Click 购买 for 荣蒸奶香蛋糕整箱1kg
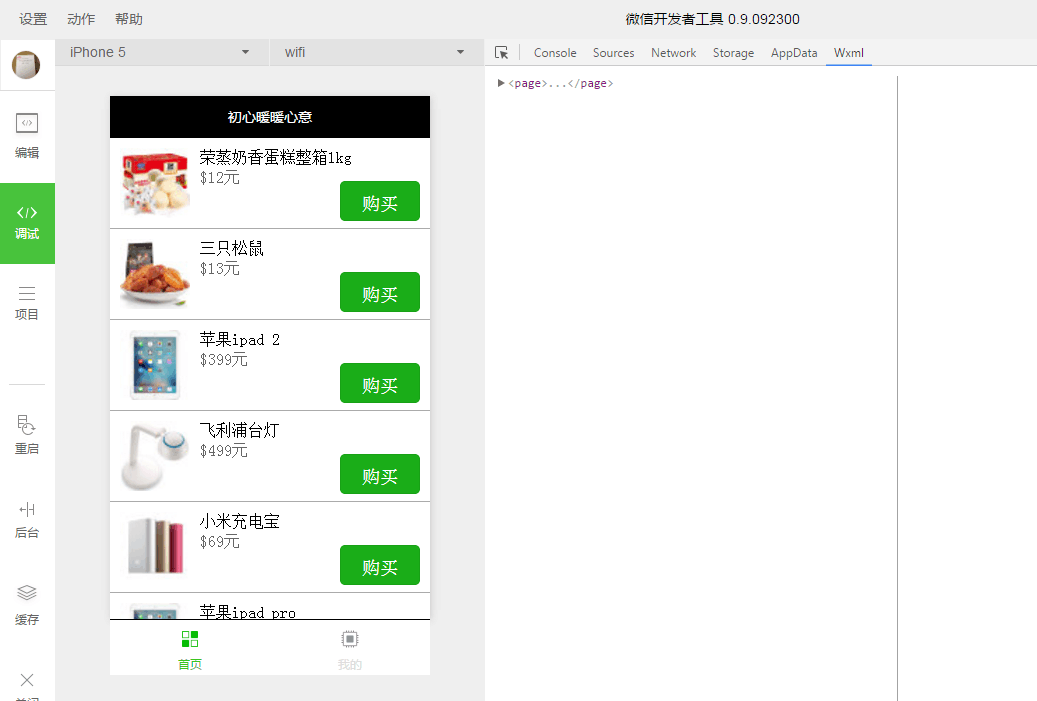 pos(380,201)
